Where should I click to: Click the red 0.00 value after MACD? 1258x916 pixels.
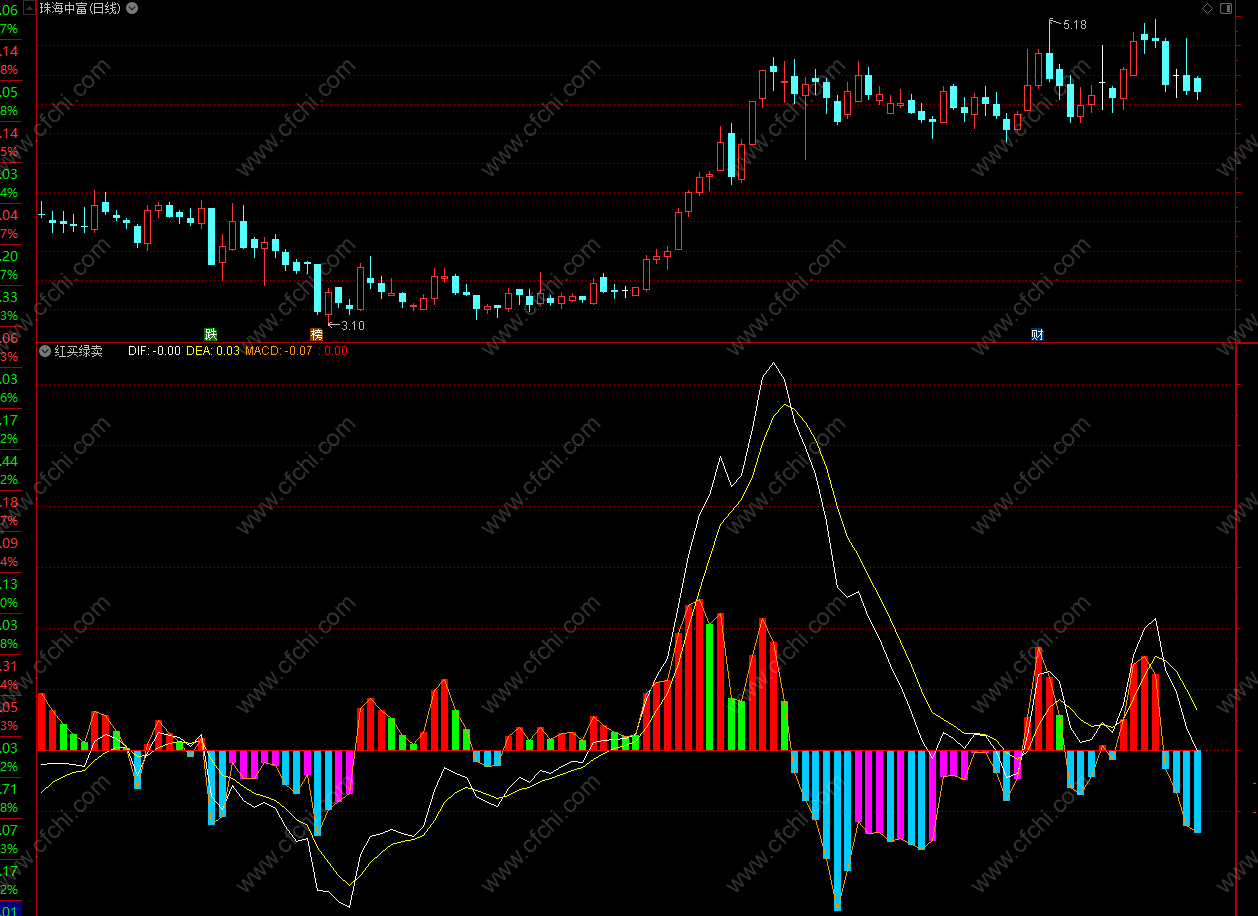pos(336,351)
